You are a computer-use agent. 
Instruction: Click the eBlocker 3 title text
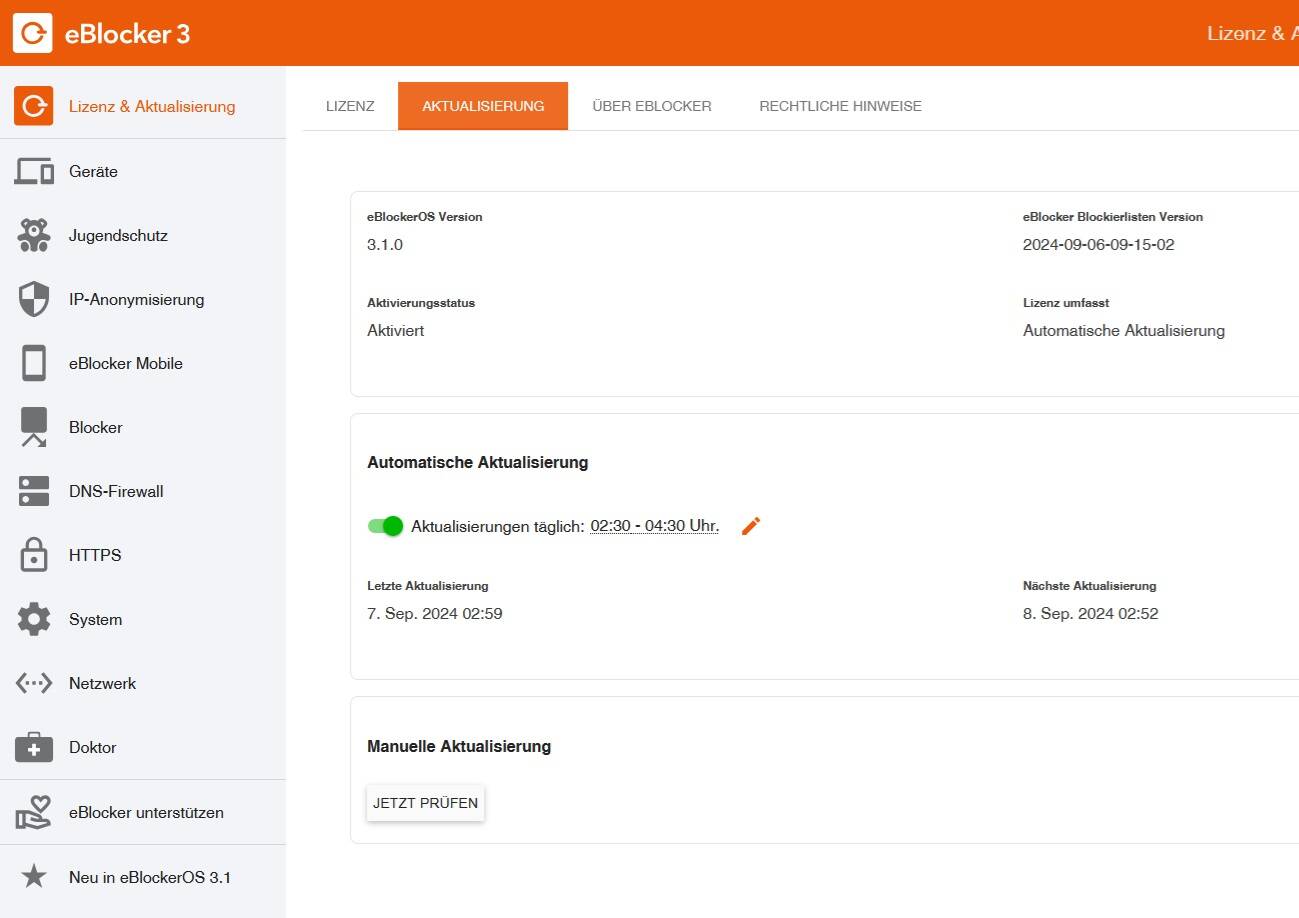pos(127,34)
